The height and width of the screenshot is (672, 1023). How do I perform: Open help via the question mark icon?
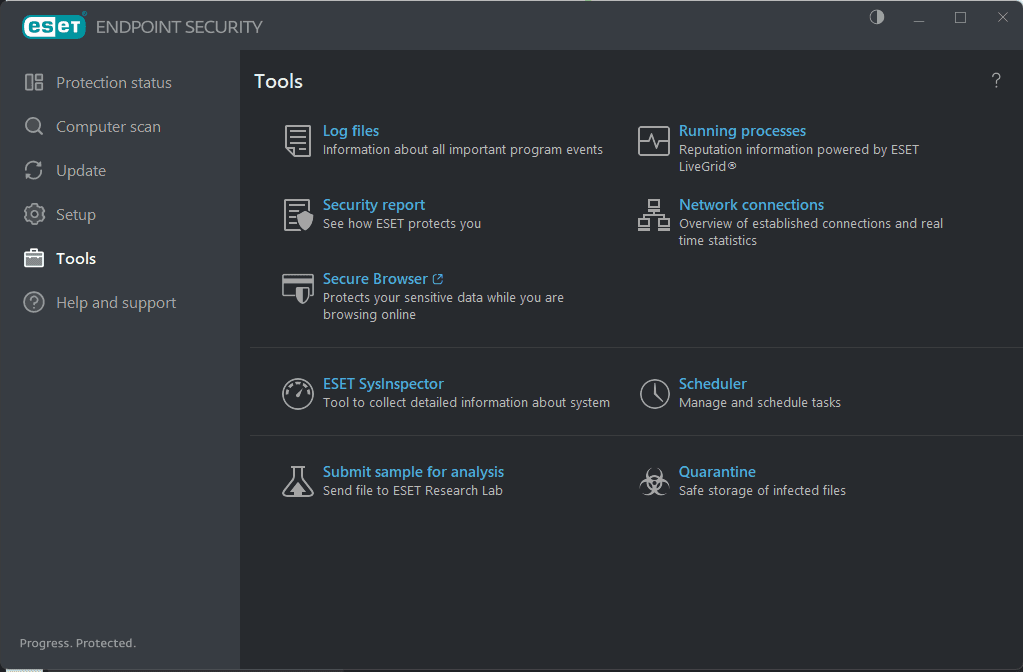point(996,80)
